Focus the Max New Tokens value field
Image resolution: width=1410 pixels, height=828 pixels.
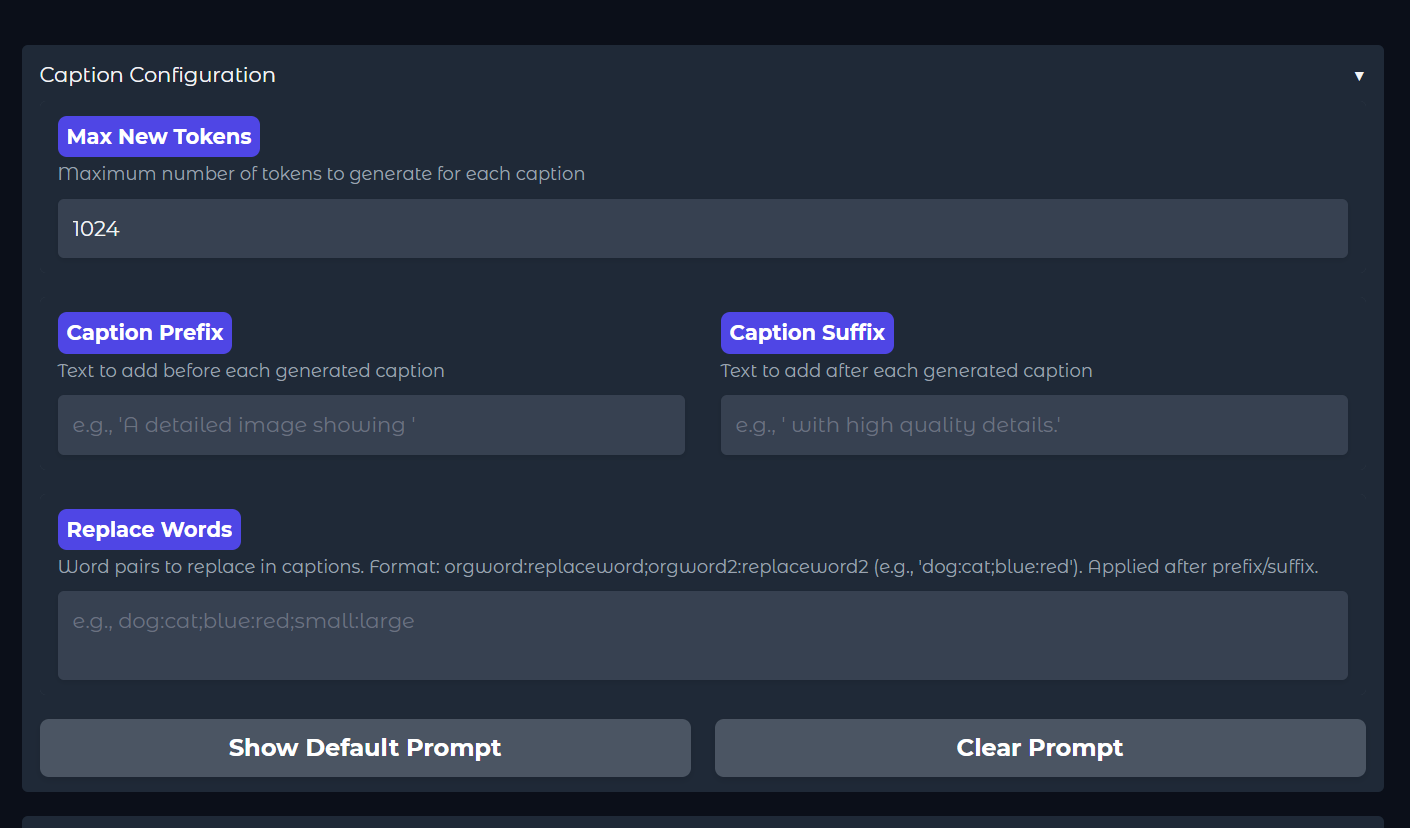pyautogui.click(x=703, y=228)
